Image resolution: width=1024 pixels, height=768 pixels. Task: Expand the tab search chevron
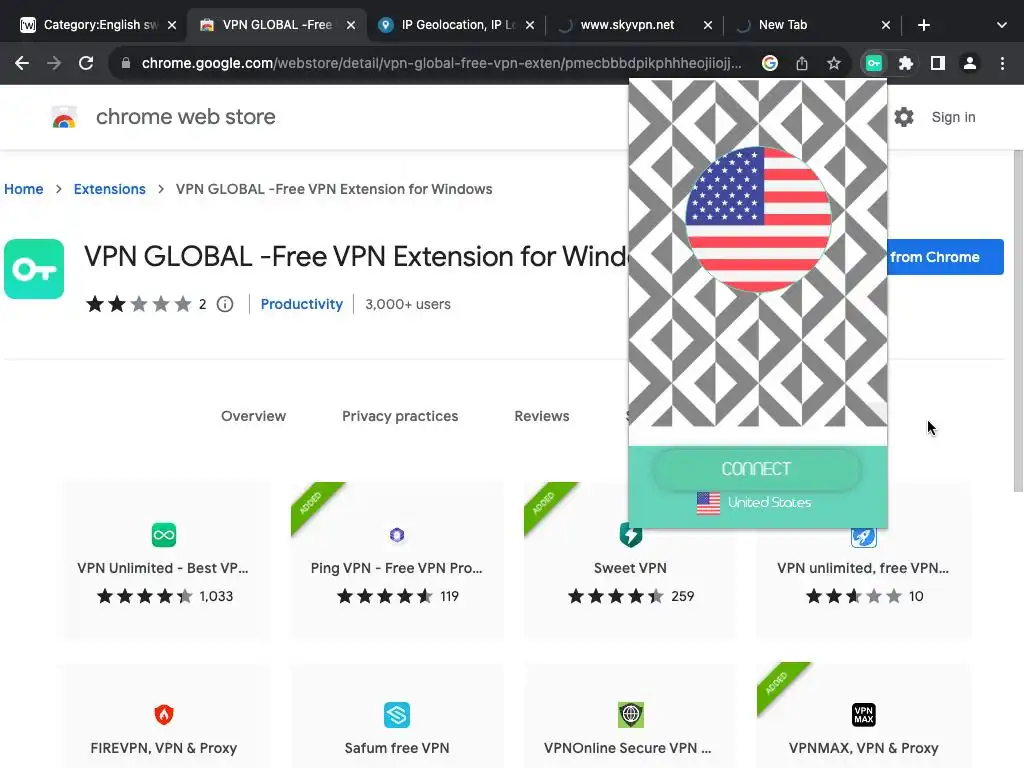click(1002, 25)
